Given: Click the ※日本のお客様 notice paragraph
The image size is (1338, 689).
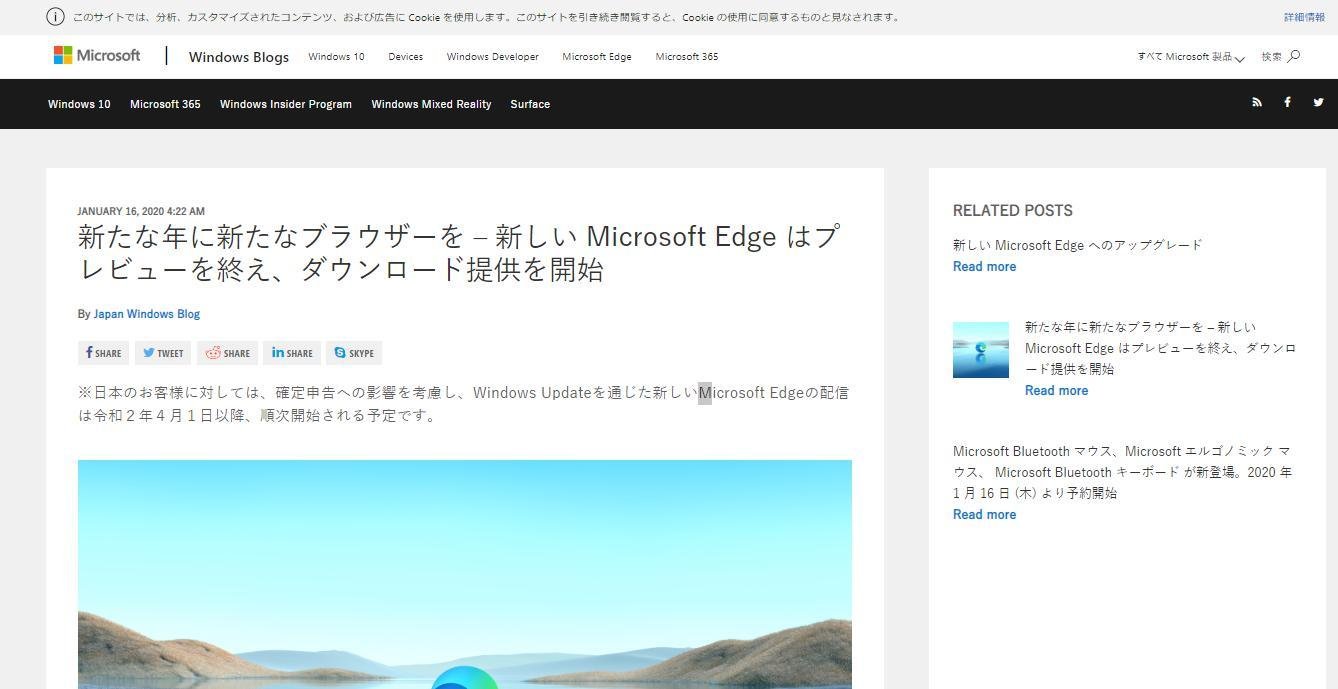Looking at the screenshot, I should (x=463, y=404).
